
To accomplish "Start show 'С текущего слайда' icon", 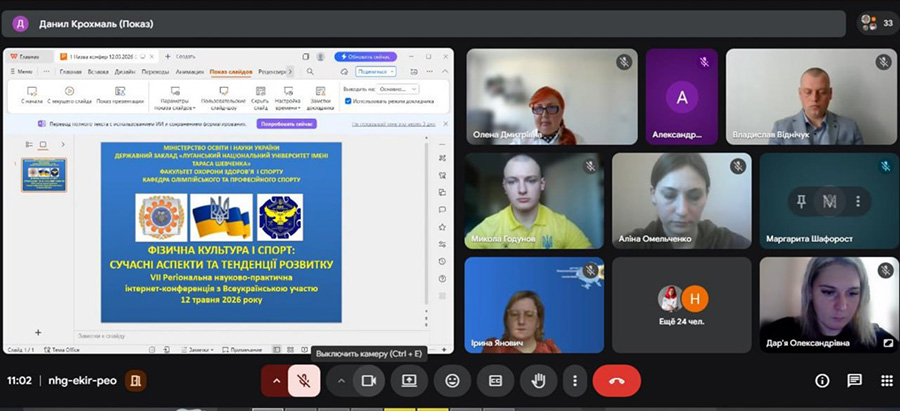I will [69, 95].
